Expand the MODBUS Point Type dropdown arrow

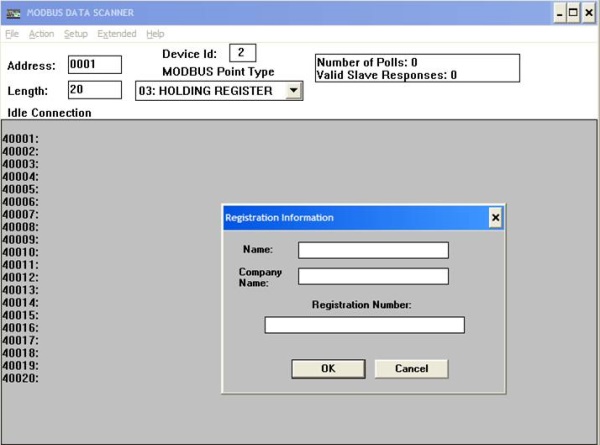pyautogui.click(x=293, y=91)
